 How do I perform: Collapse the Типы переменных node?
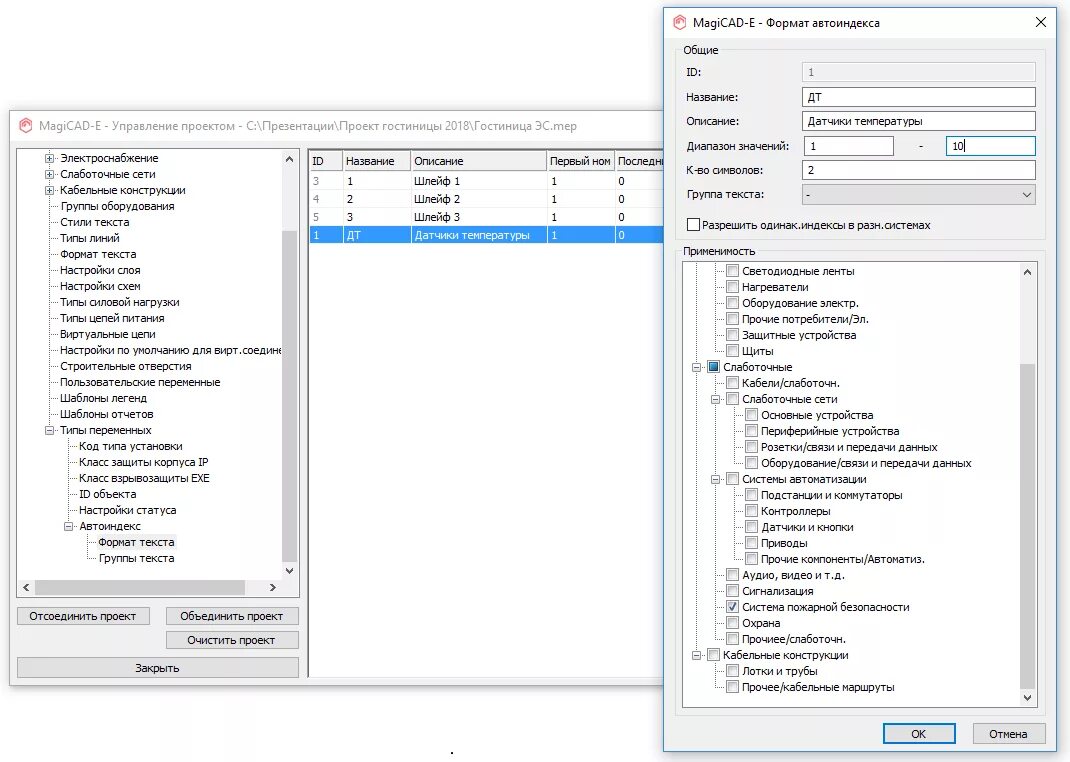(x=49, y=430)
